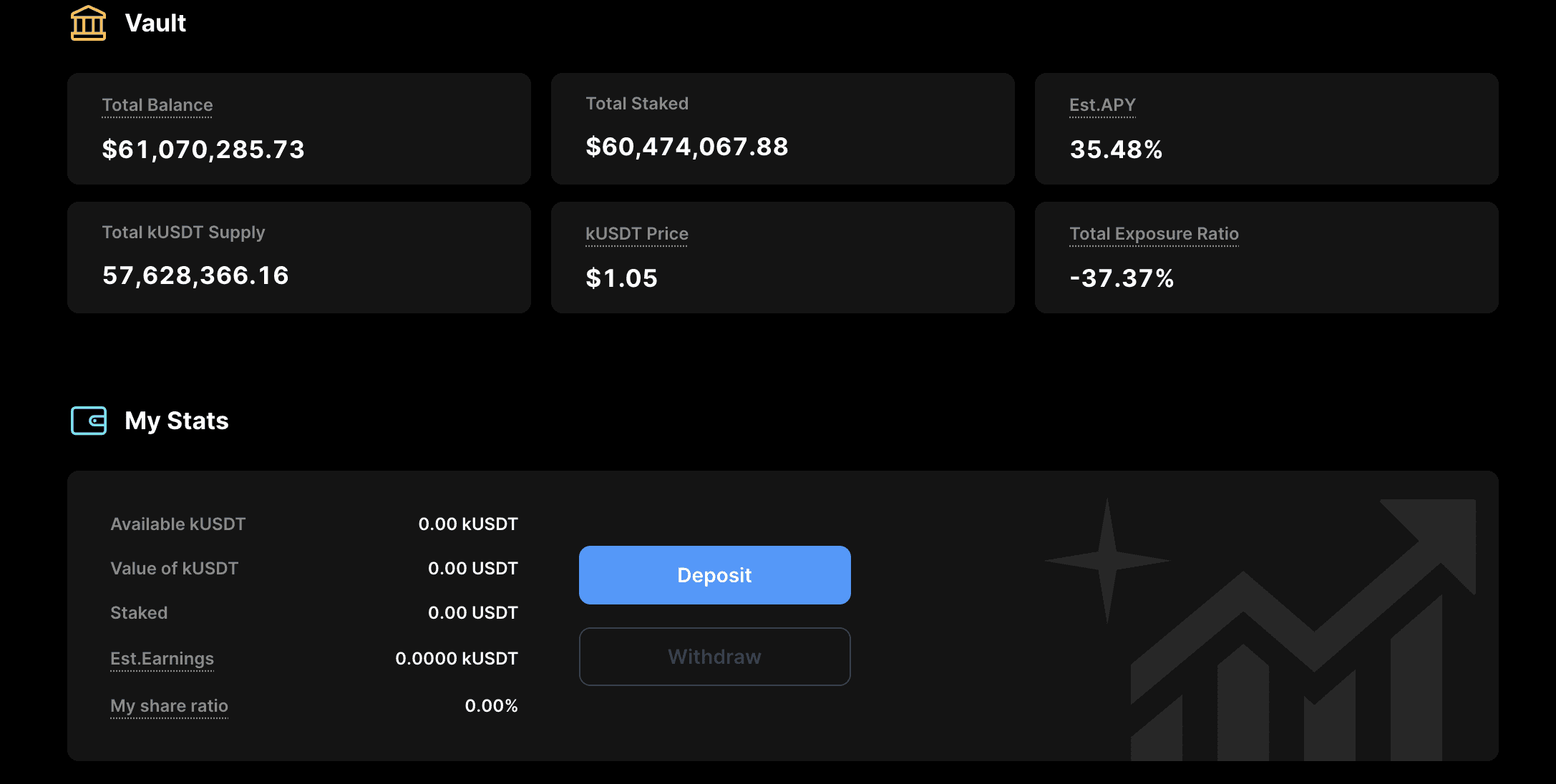Click the Vault bank building icon

(x=88, y=23)
